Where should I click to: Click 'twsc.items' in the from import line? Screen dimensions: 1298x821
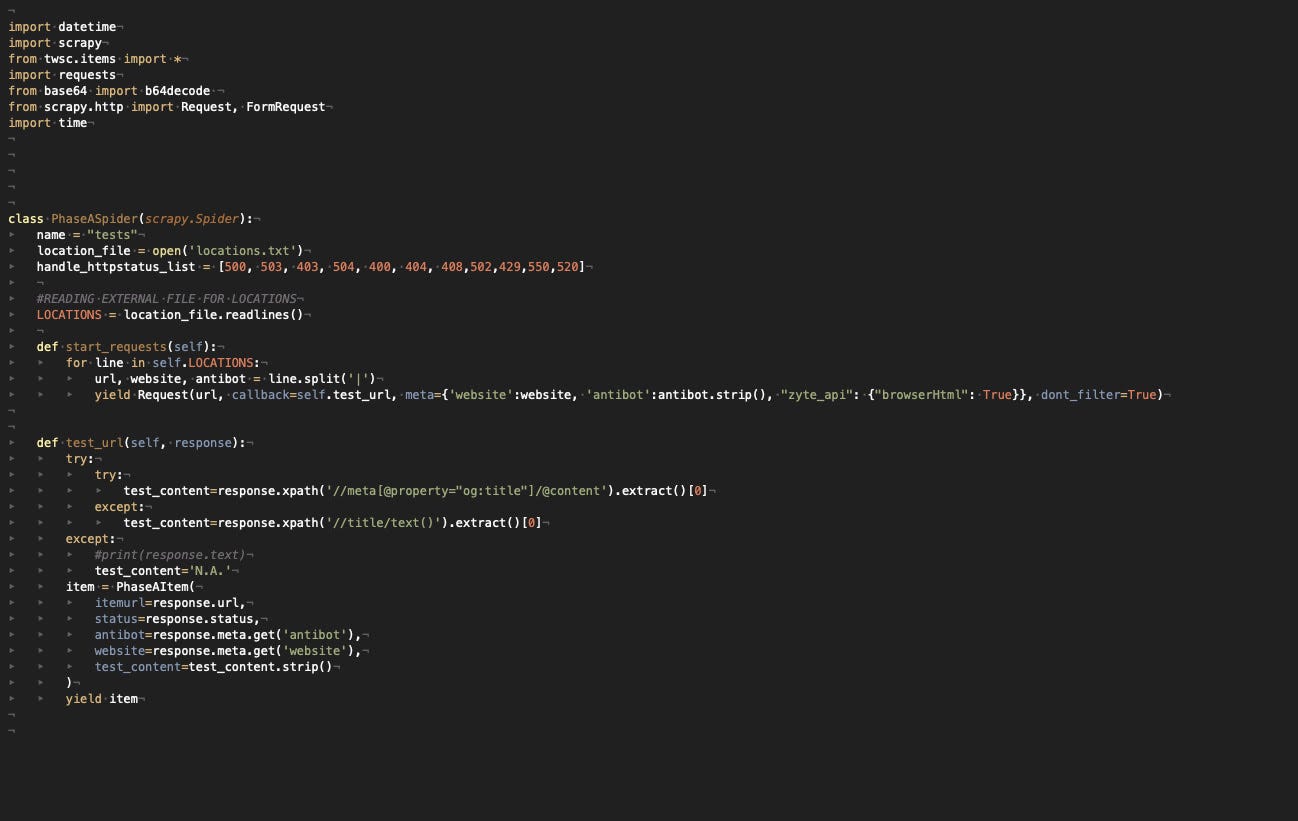coord(80,59)
